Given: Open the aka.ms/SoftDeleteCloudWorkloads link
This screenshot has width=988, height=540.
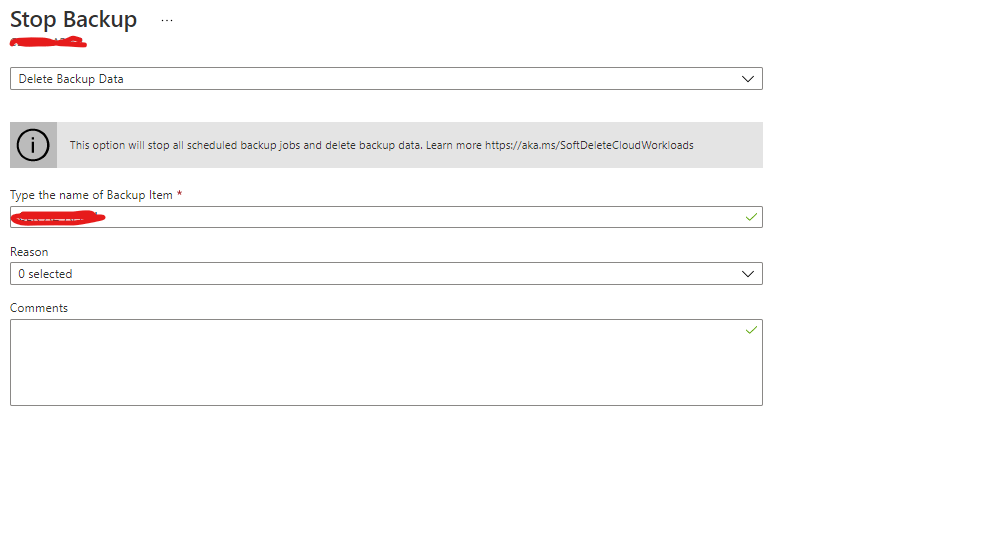Looking at the screenshot, I should 589,146.
